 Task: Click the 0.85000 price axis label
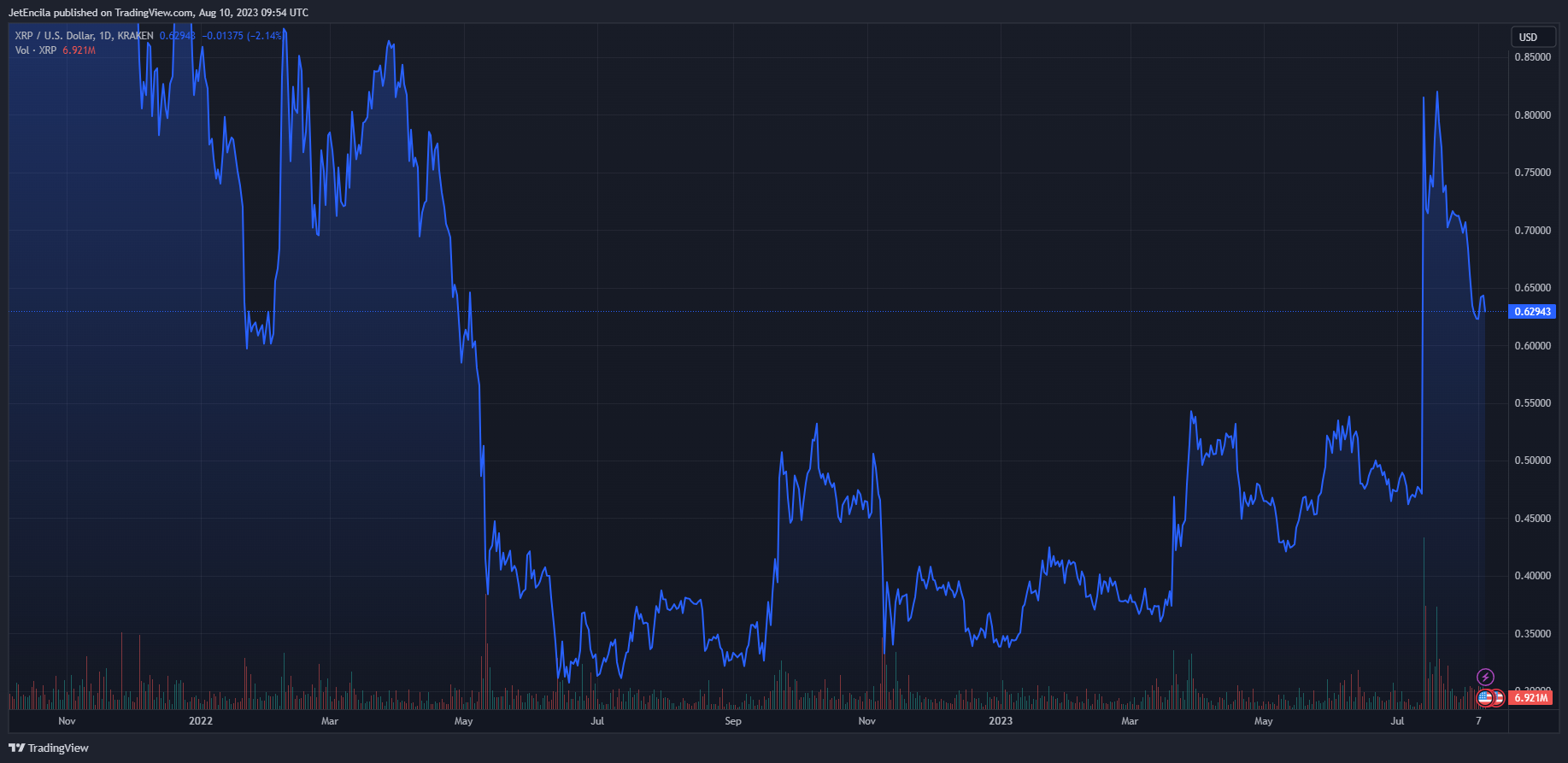point(1533,57)
